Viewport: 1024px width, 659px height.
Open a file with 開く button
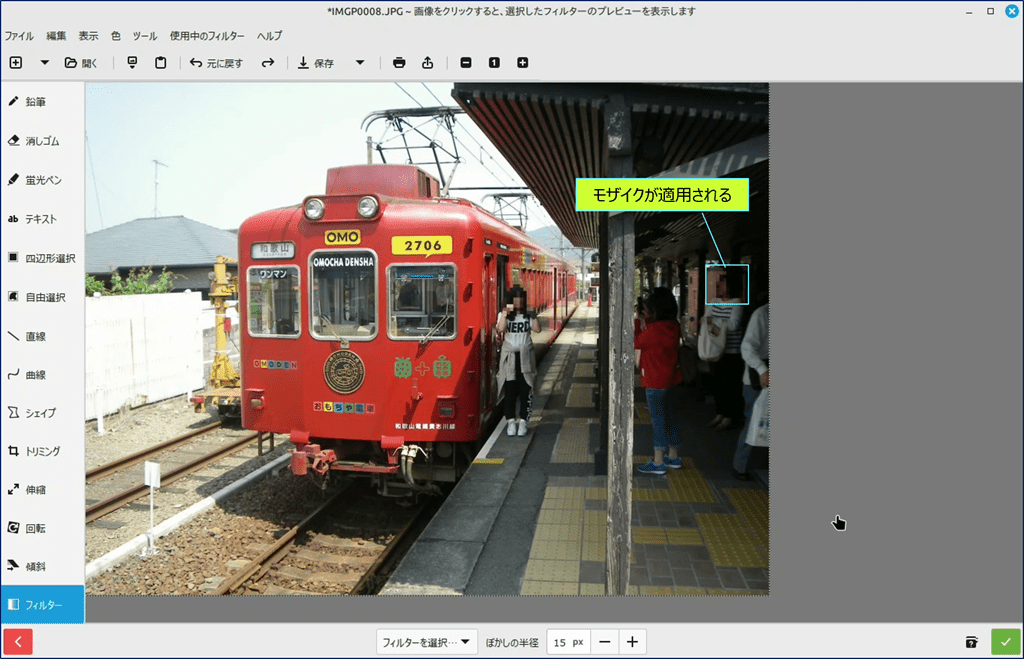click(81, 63)
